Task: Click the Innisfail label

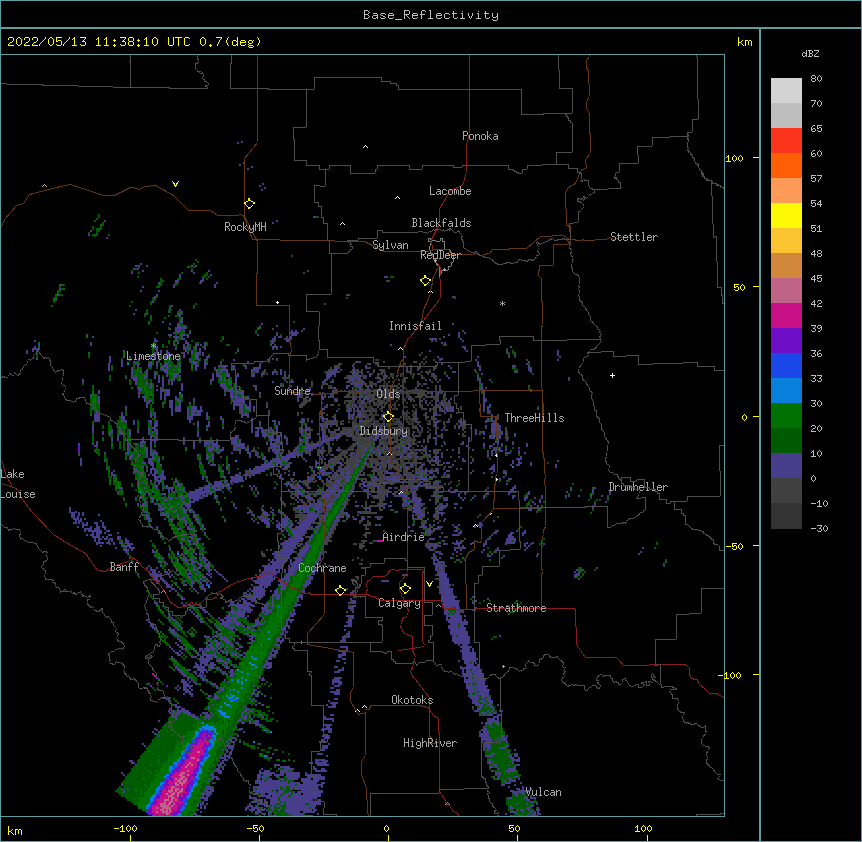Action: click(415, 326)
